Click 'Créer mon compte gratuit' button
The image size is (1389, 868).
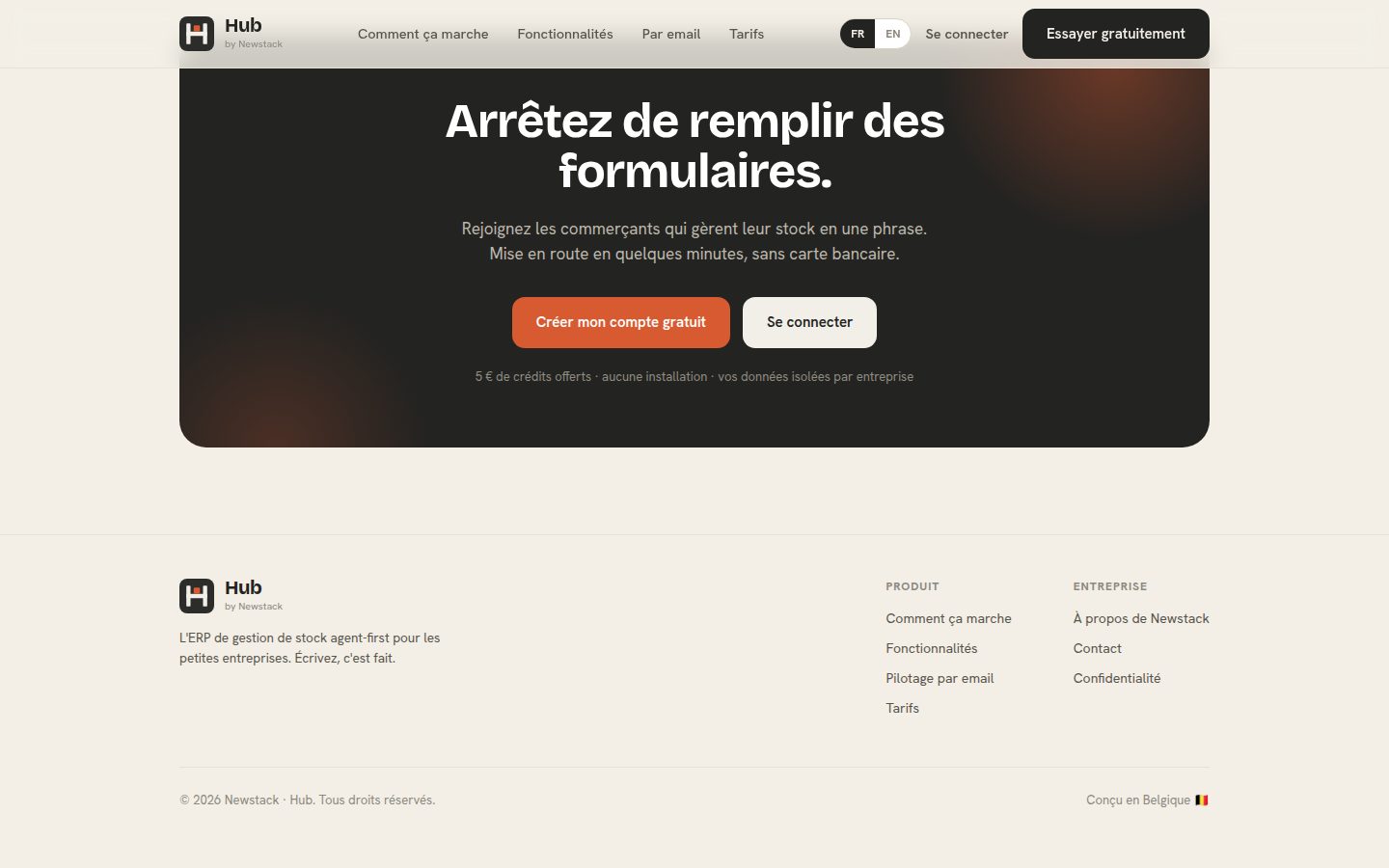(x=621, y=322)
